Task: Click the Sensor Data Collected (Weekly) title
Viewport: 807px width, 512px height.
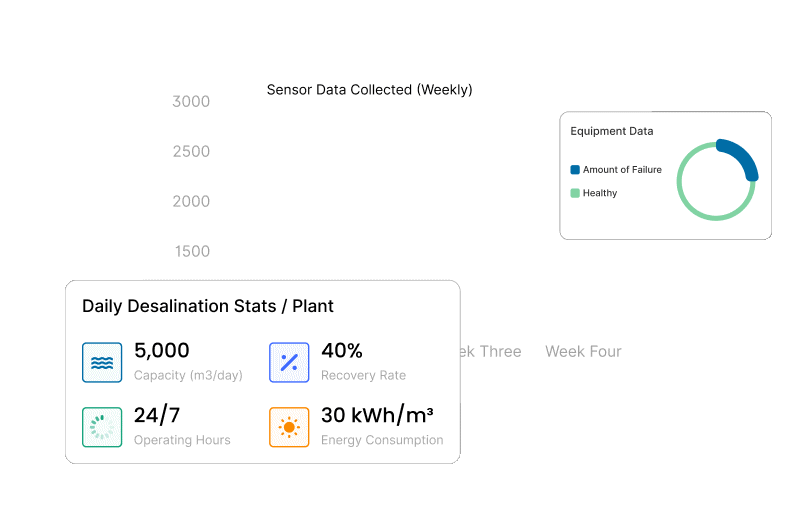Action: click(369, 90)
